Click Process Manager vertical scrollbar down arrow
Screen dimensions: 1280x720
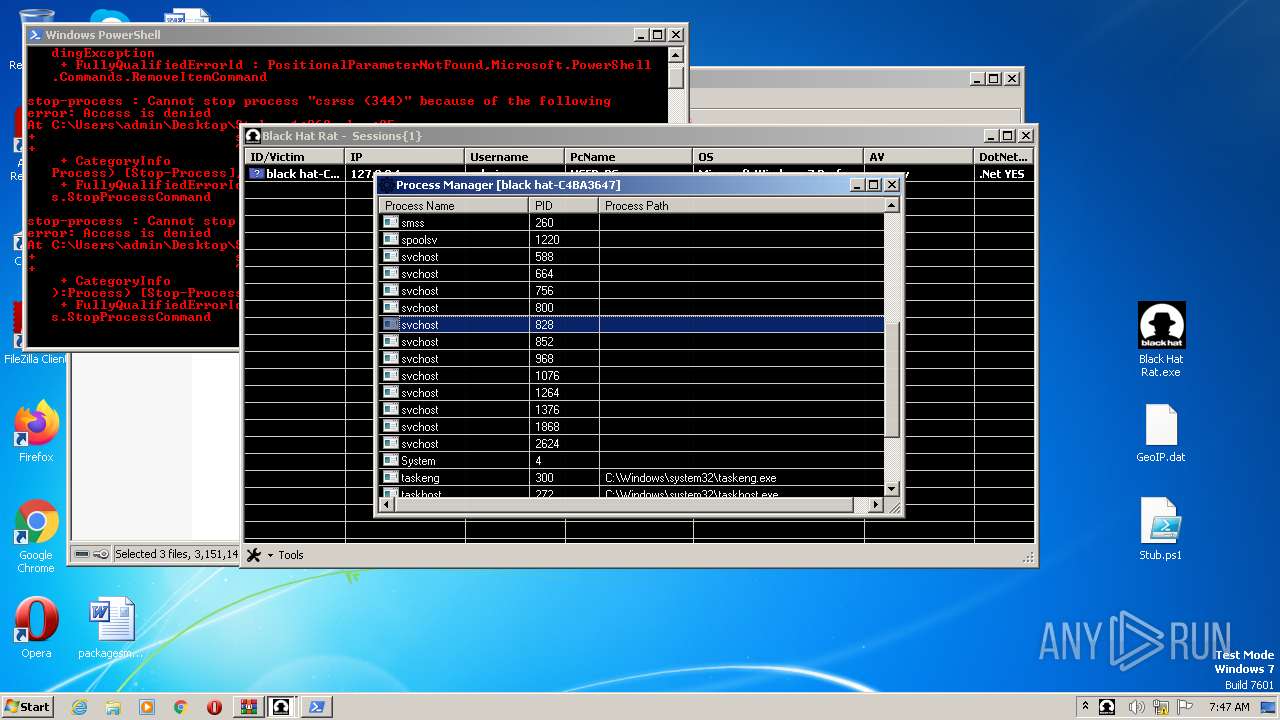892,489
